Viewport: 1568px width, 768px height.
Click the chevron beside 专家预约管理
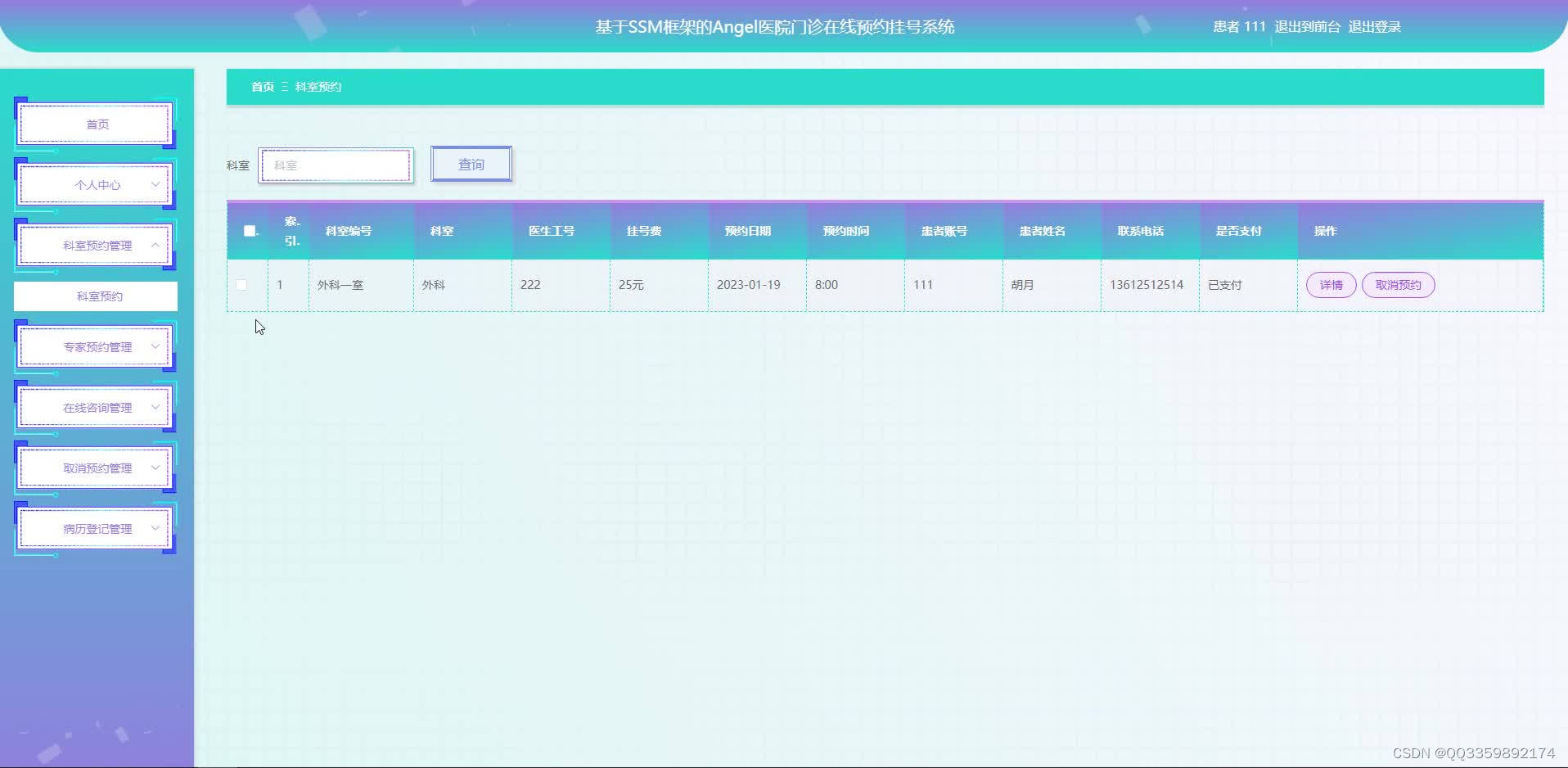click(155, 346)
